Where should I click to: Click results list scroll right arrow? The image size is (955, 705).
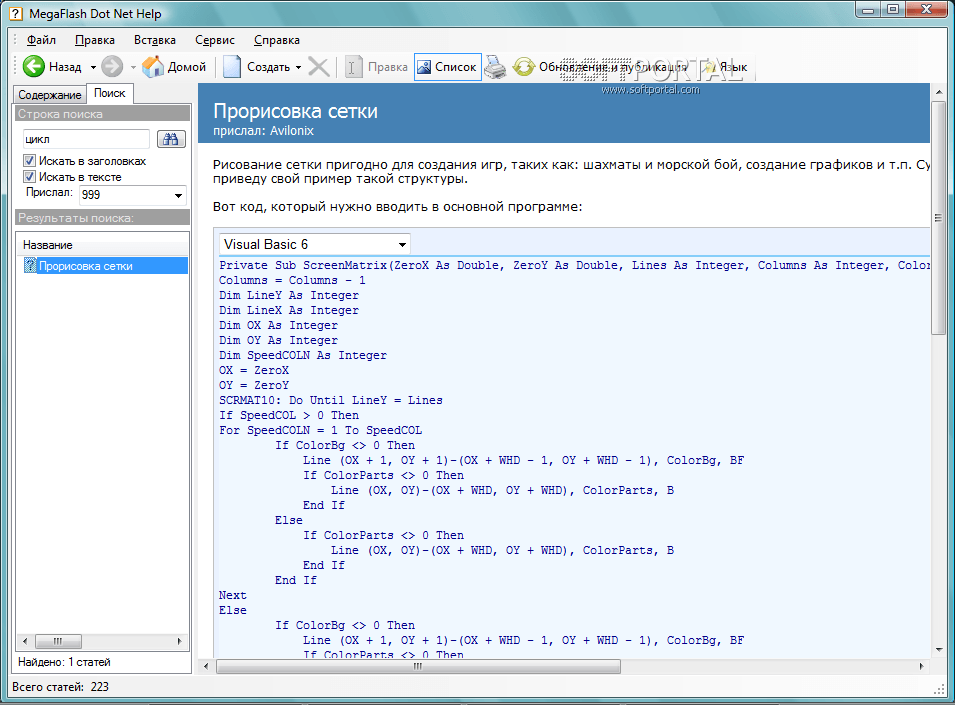pos(180,641)
